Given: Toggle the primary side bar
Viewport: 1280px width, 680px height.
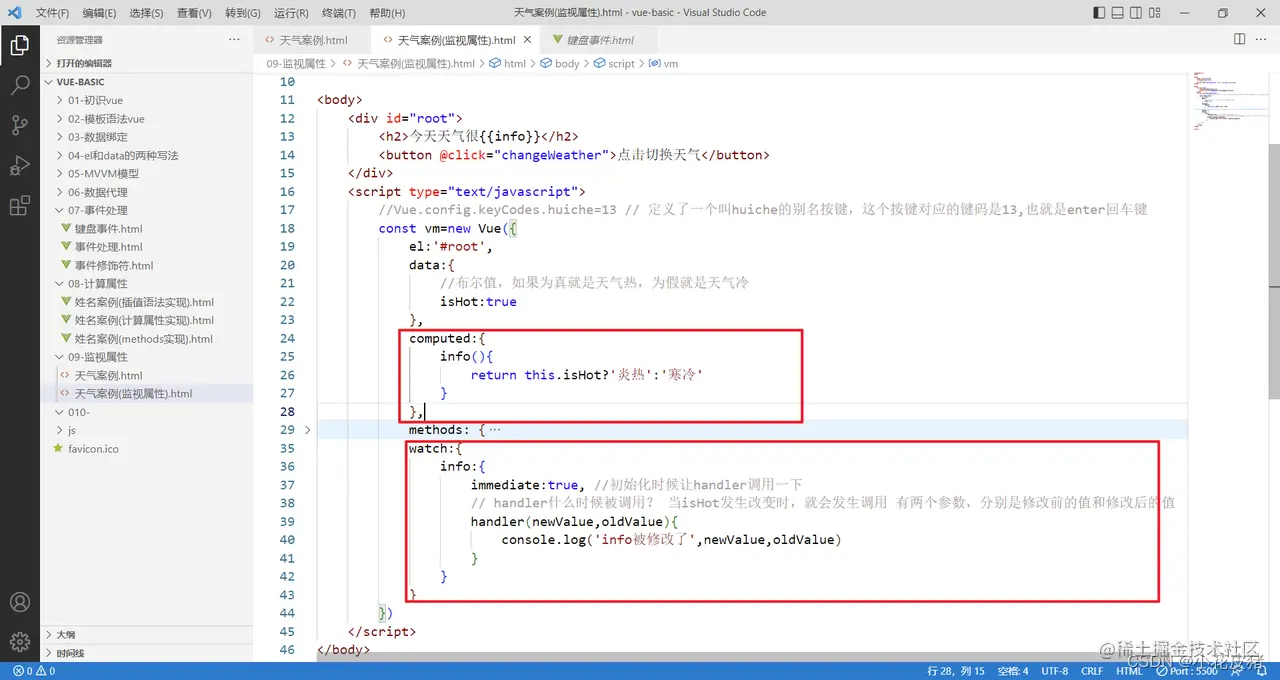Looking at the screenshot, I should click(1100, 13).
